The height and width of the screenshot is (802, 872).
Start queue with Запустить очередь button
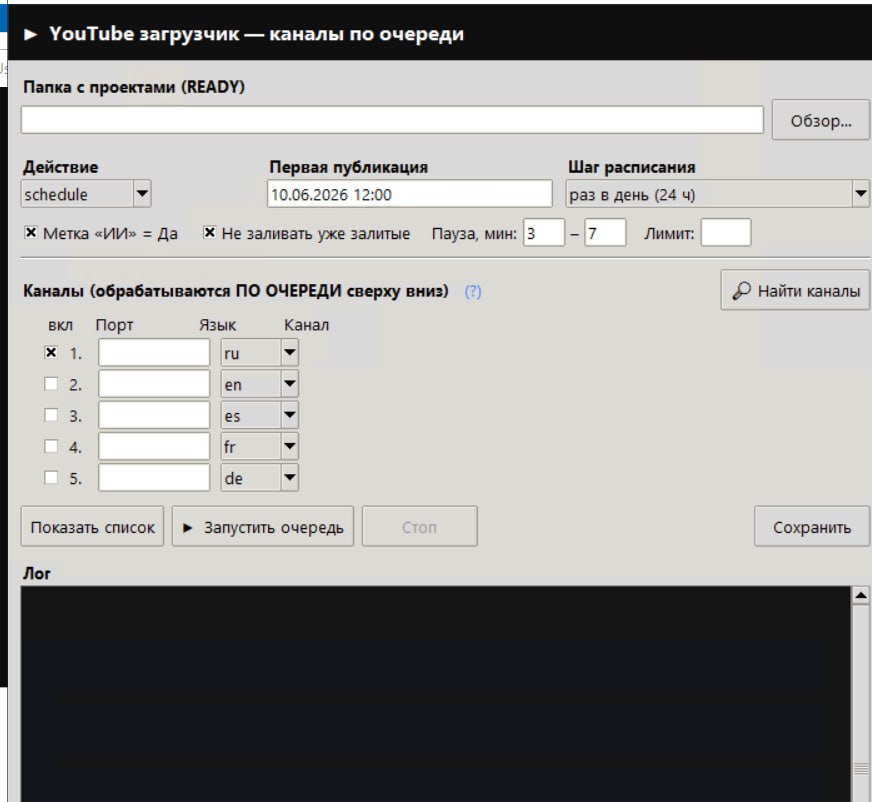pos(263,526)
